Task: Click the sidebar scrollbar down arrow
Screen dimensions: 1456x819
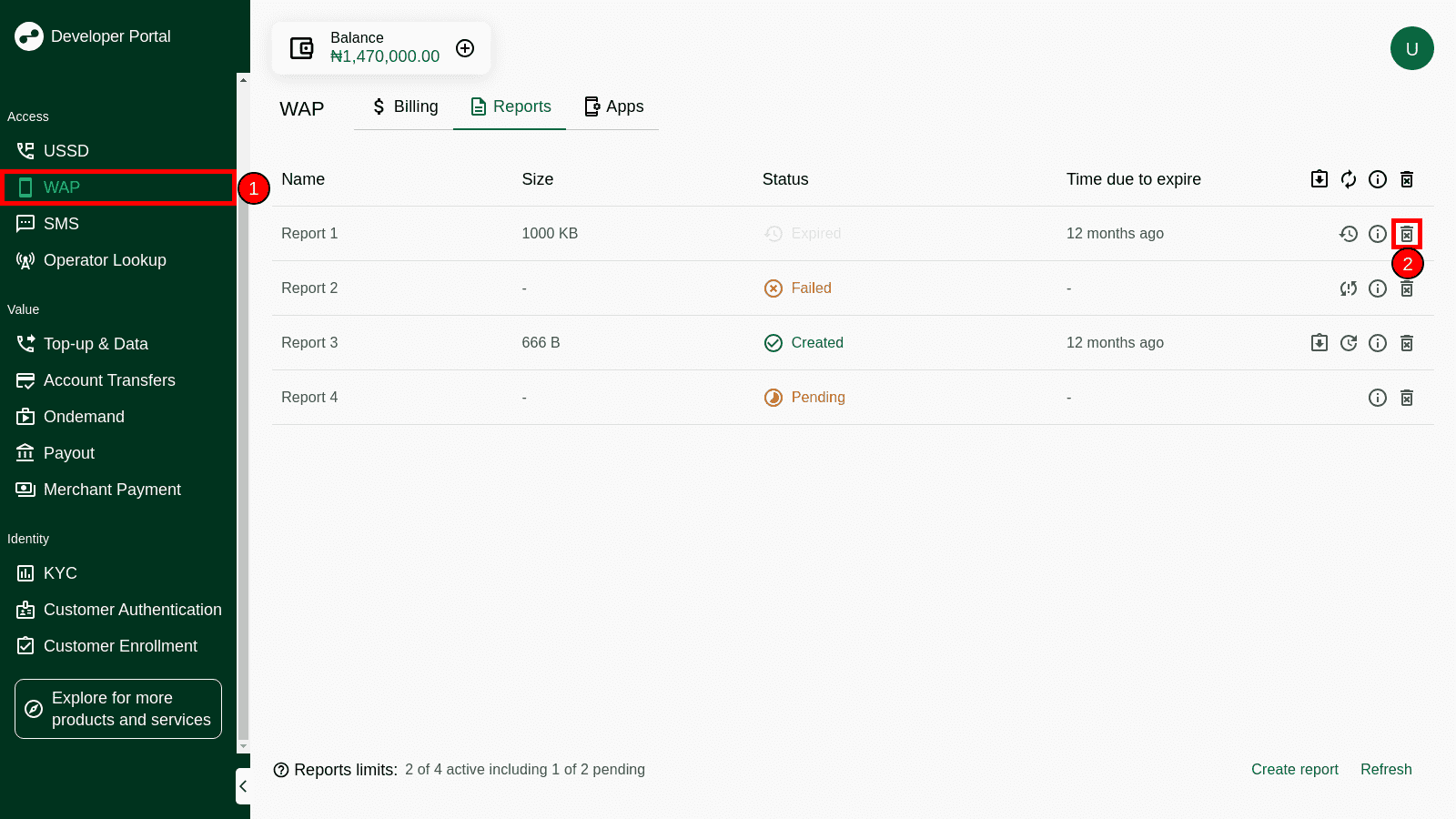Action: pos(243,746)
